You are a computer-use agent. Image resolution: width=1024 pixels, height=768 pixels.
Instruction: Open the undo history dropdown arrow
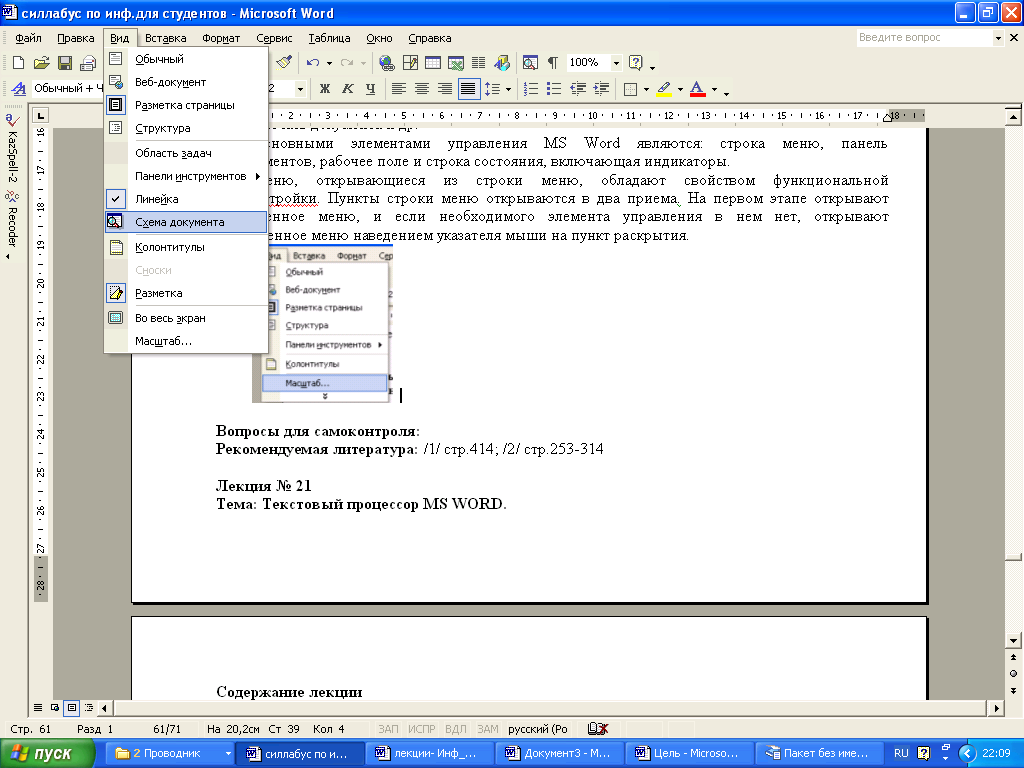click(x=329, y=63)
